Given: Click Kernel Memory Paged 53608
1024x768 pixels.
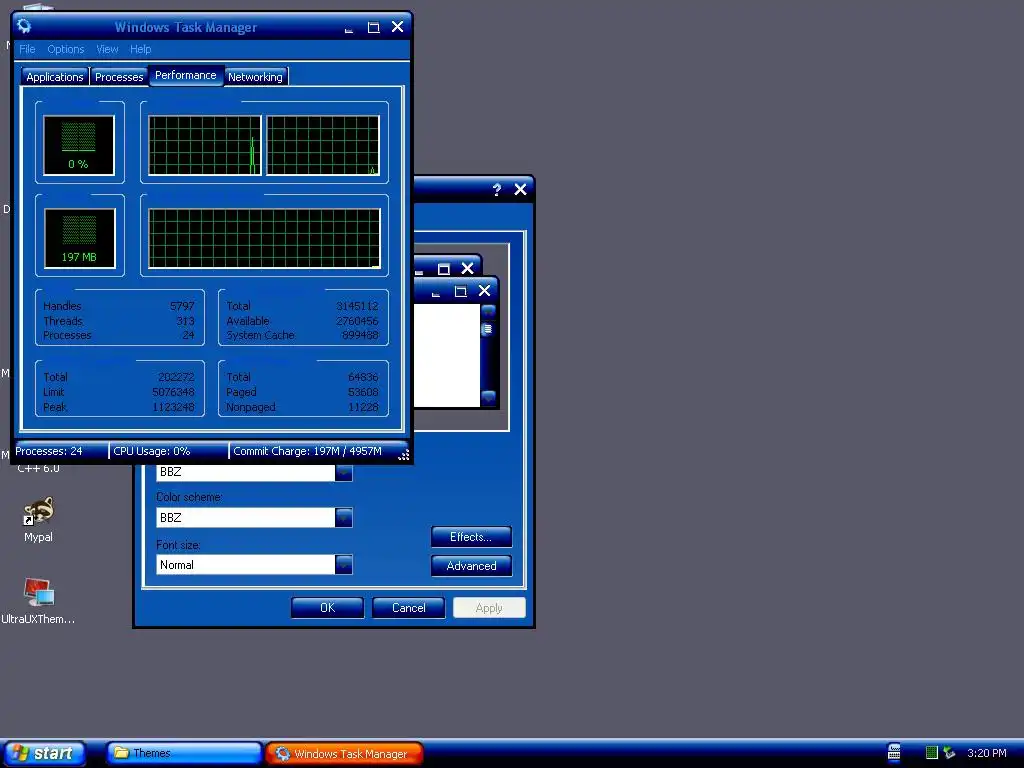Looking at the screenshot, I should (363, 392).
